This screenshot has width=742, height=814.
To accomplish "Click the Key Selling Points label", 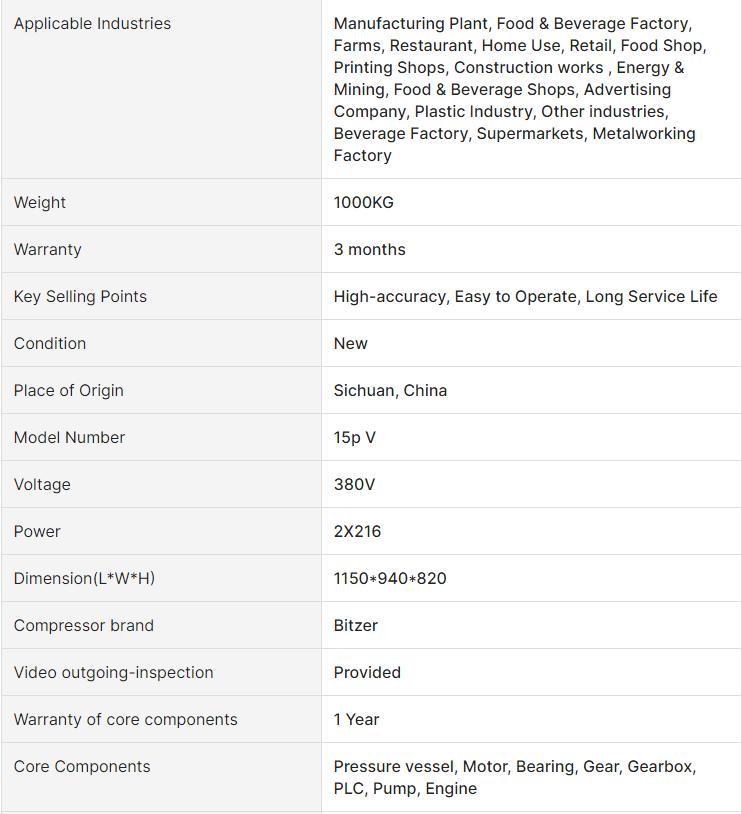I will (80, 296).
